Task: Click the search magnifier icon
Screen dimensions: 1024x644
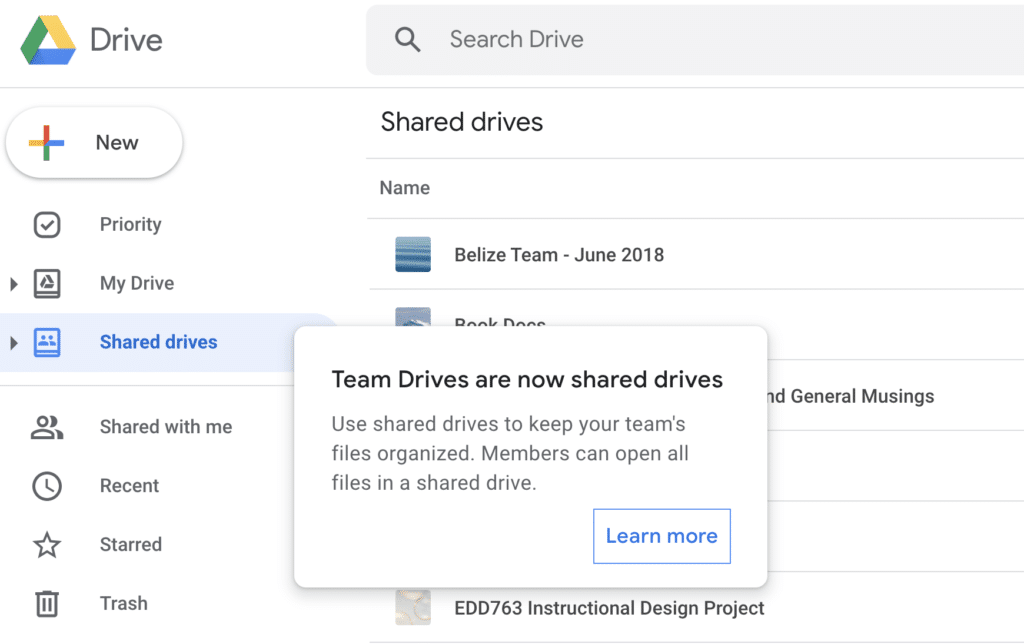Action: 408,40
